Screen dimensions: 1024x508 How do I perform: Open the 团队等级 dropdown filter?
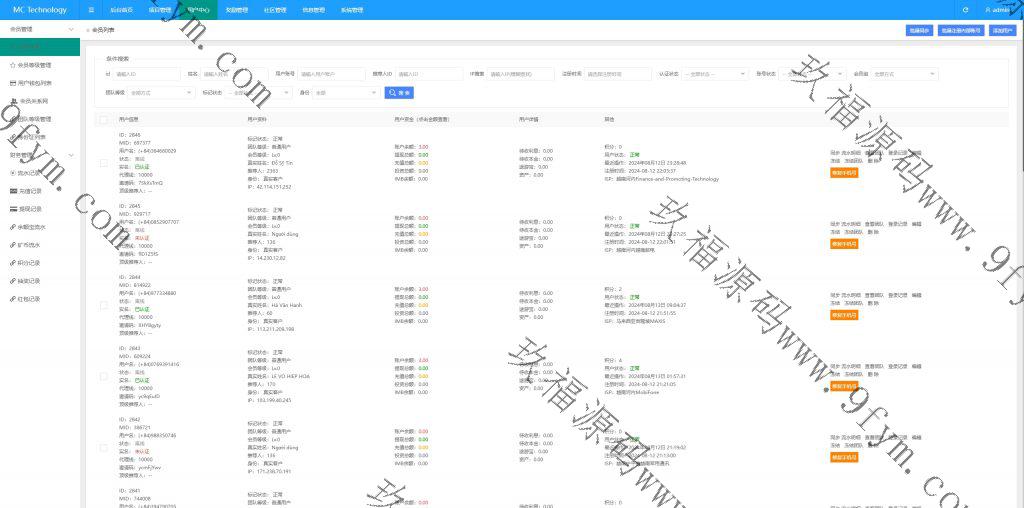161,92
